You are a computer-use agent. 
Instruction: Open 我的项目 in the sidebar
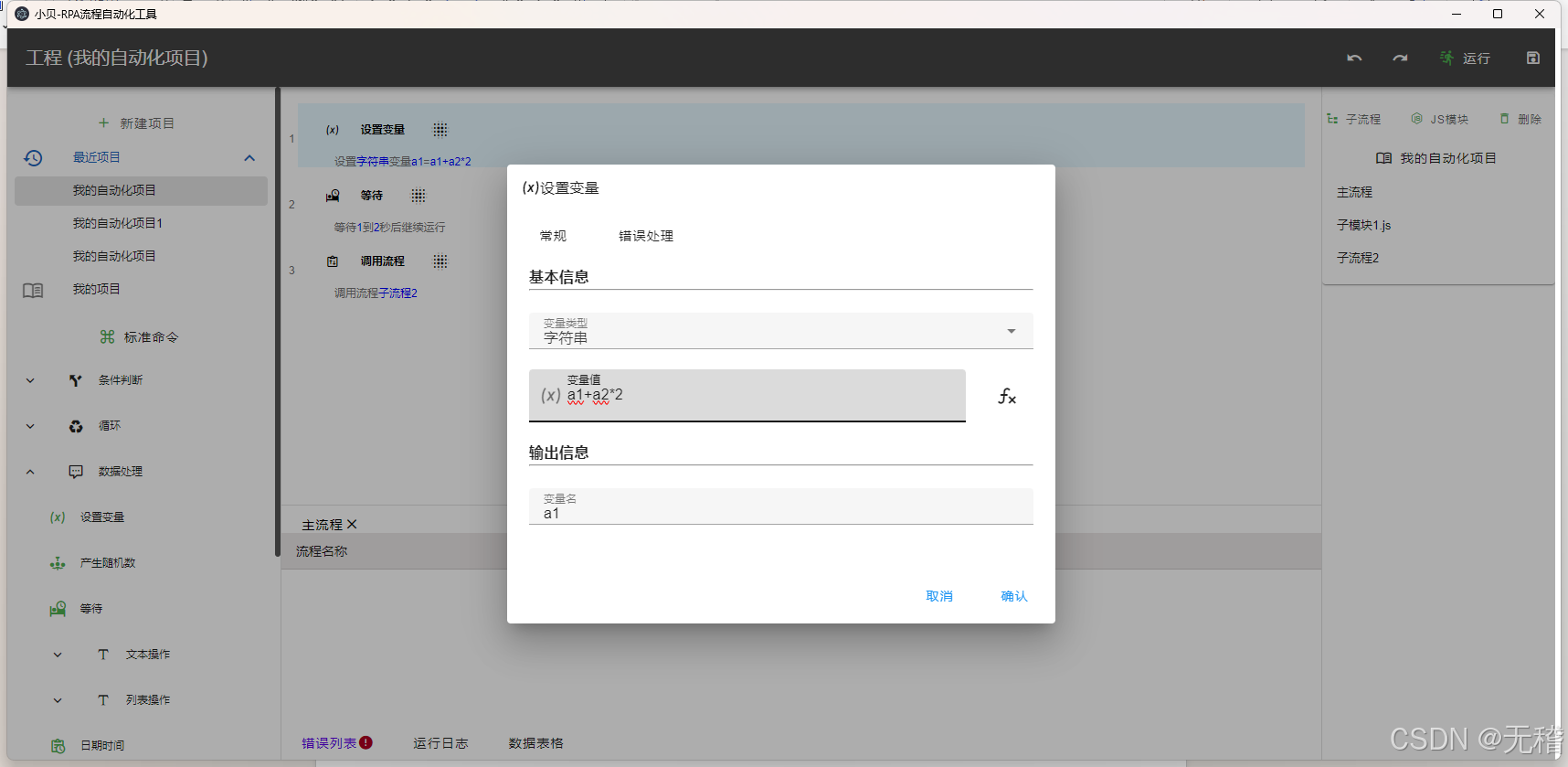tap(97, 289)
